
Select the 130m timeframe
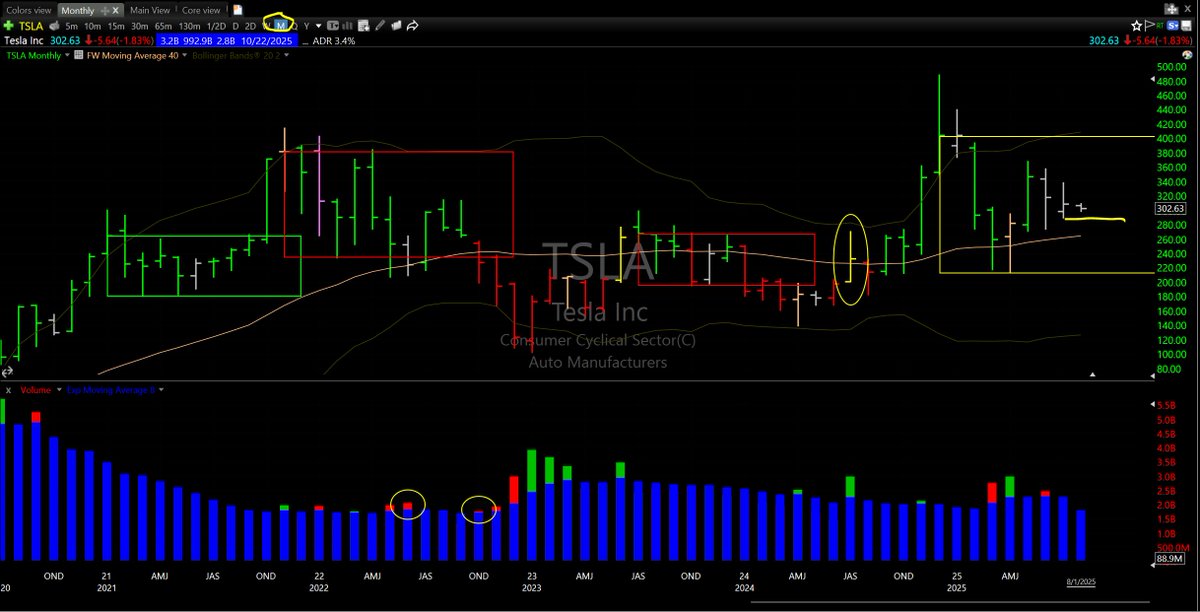pos(190,25)
